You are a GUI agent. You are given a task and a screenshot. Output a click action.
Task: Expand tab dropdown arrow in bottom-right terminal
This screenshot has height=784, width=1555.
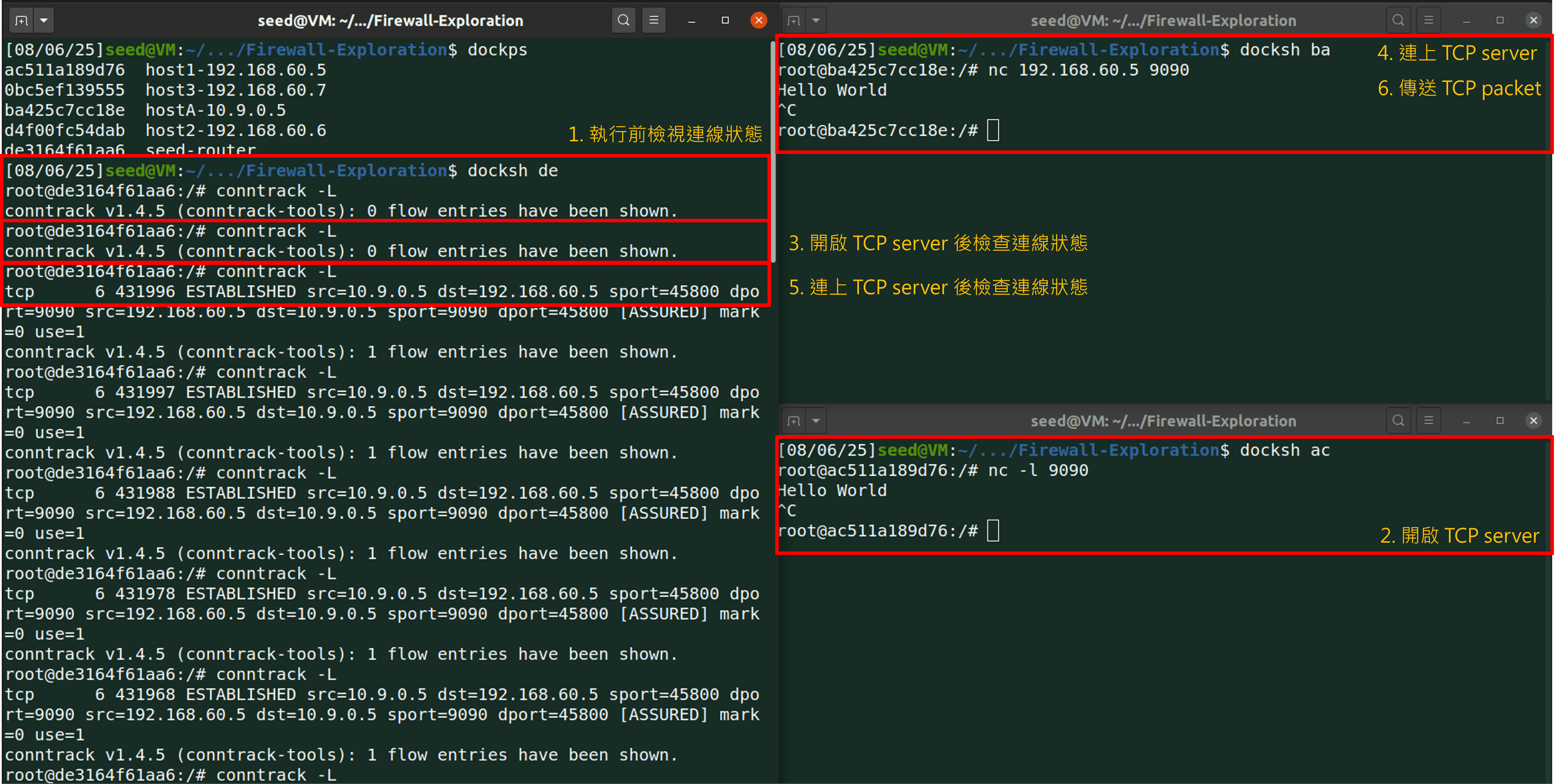pyautogui.click(x=816, y=420)
